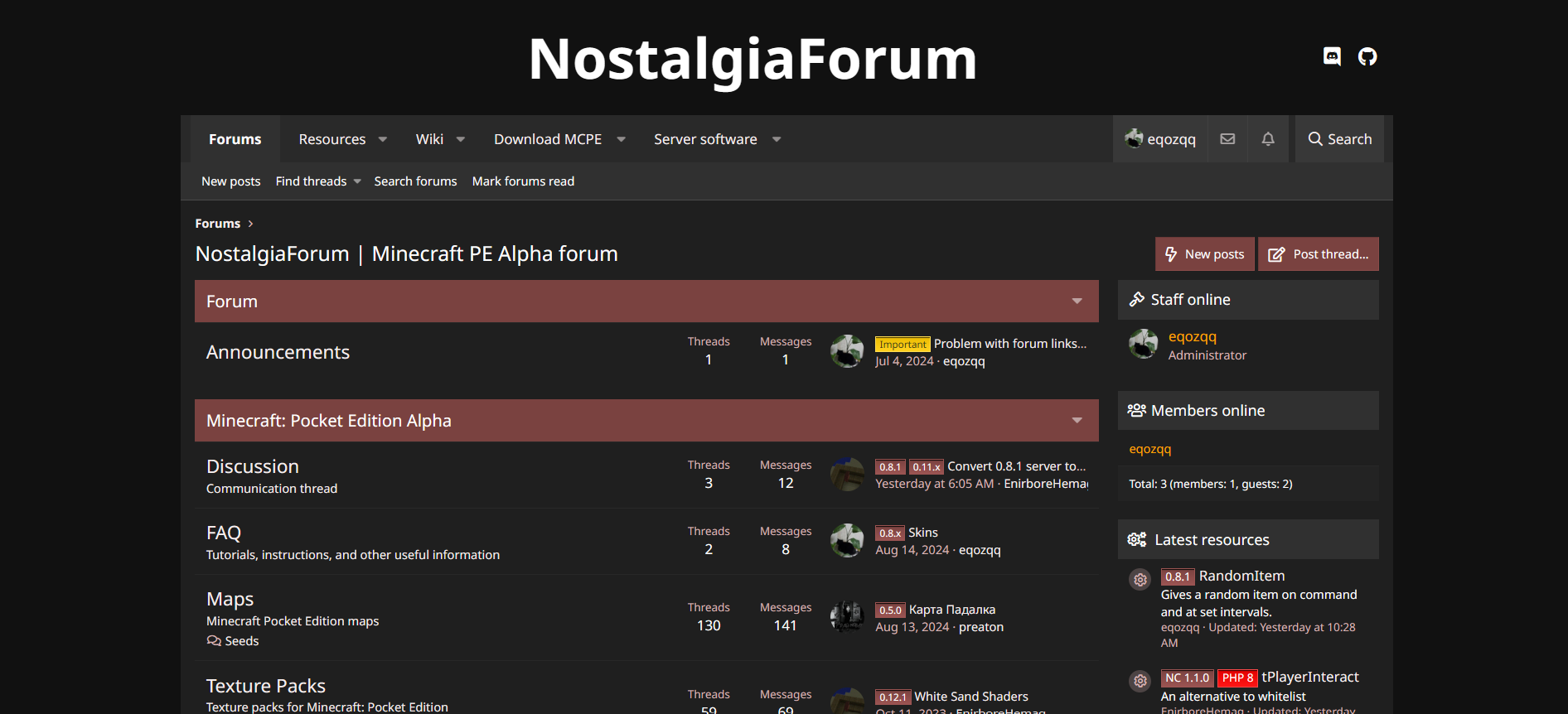Select the Forums tab
Image resolution: width=1568 pixels, height=714 pixels.
pos(235,139)
